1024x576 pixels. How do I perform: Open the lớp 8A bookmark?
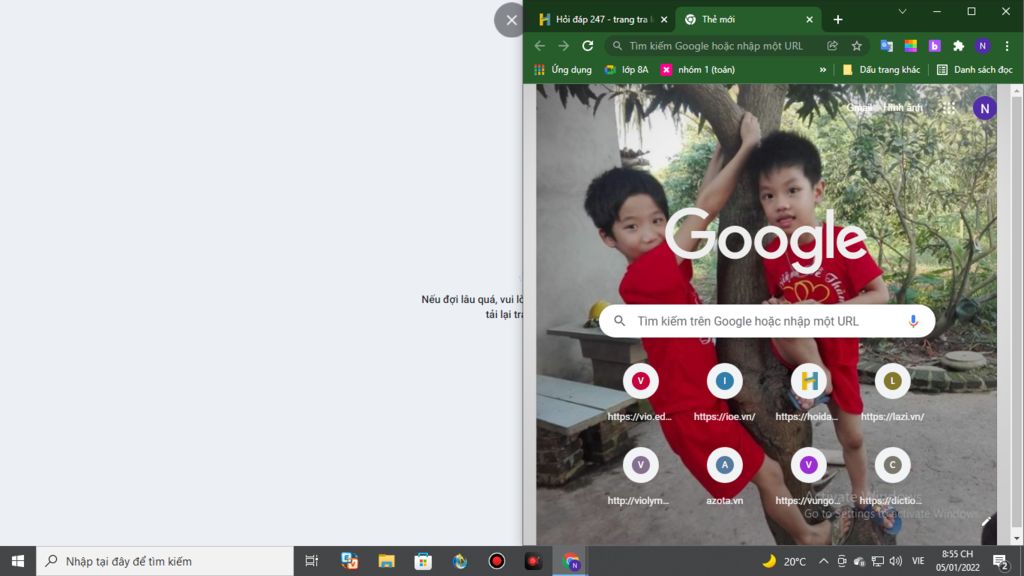pos(626,70)
